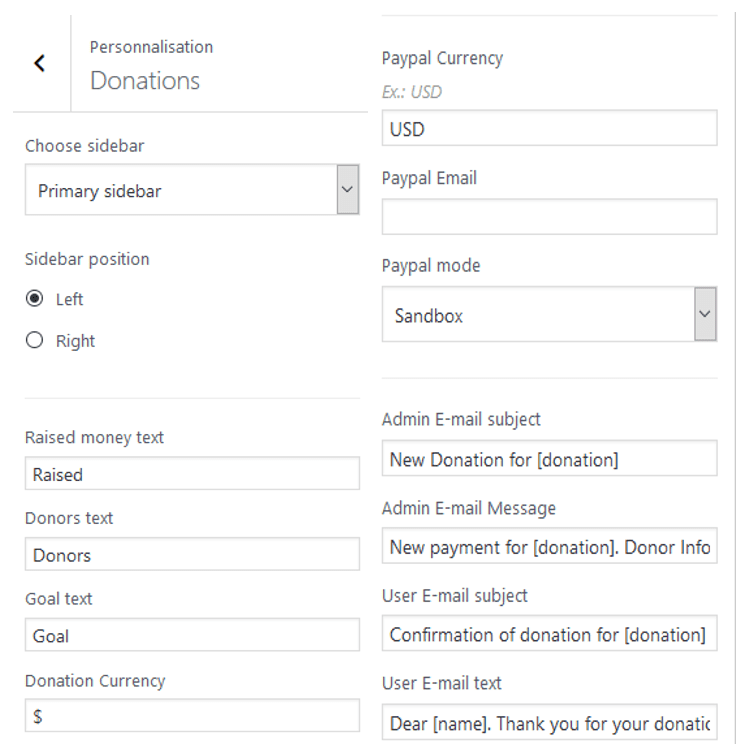Screen dimensions: 736x744
Task: Click the Raised money text field
Action: pos(192,473)
